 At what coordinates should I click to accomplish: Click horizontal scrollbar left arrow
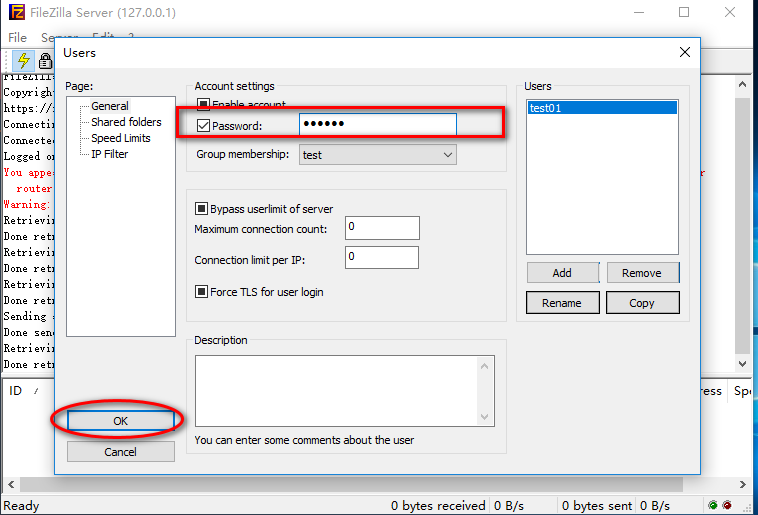coord(11,484)
